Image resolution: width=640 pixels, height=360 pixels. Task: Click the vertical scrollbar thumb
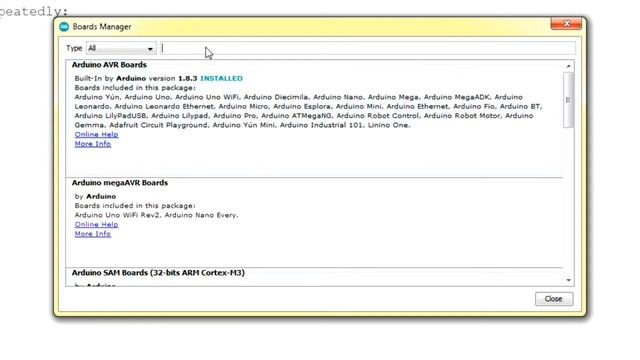pos(568,100)
